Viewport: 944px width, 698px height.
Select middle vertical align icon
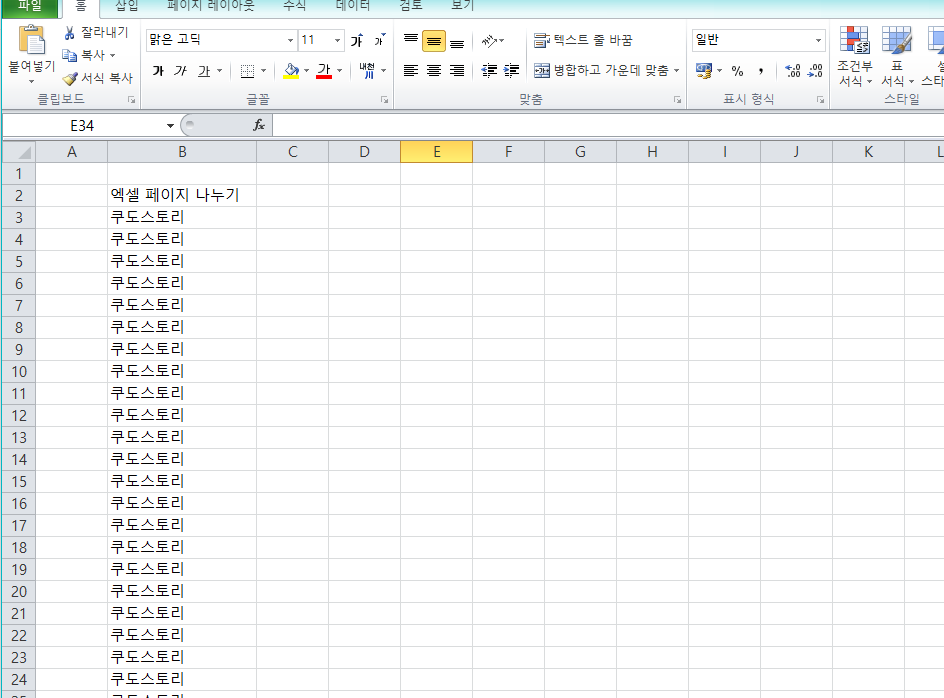coord(433,41)
